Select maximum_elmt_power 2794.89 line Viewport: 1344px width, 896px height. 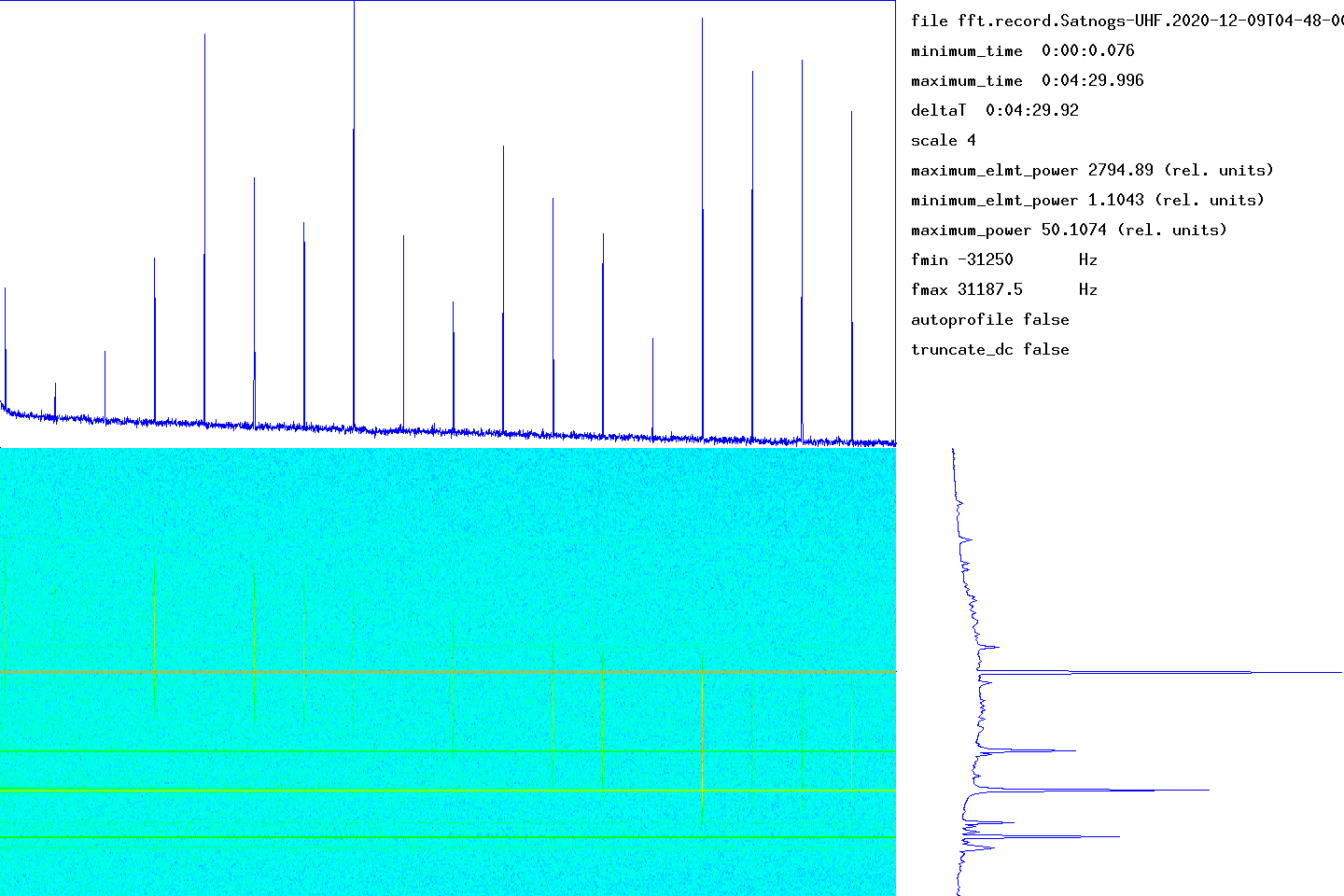tap(1092, 170)
